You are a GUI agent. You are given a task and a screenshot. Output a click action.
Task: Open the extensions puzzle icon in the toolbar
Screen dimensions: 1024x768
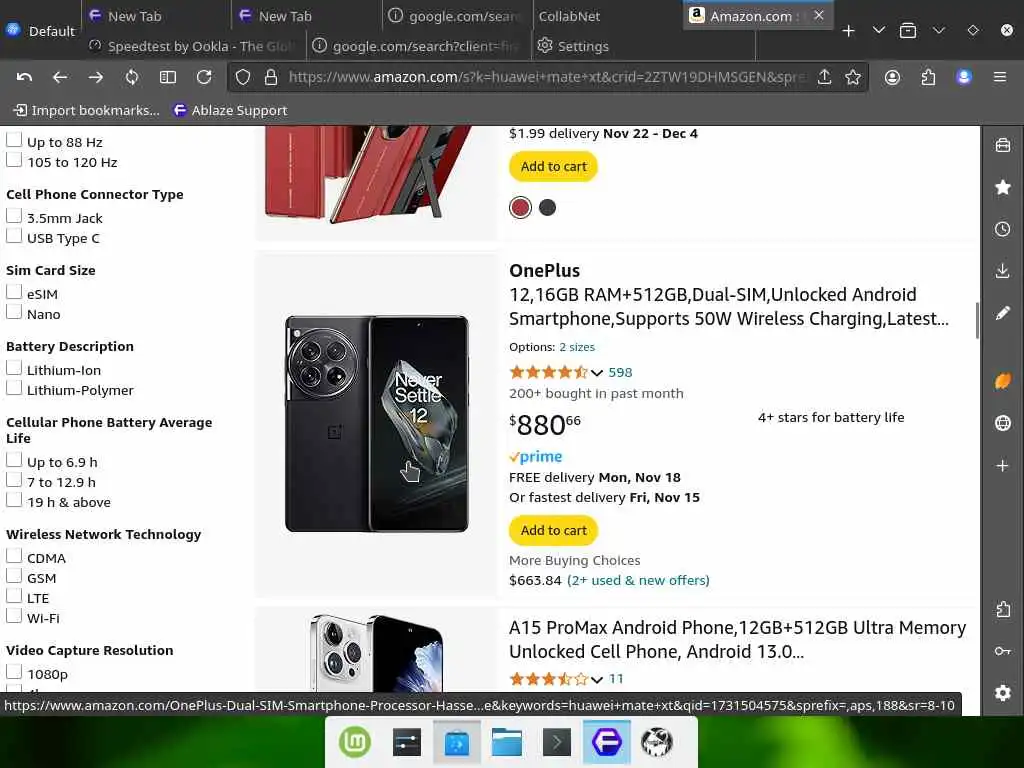(928, 77)
